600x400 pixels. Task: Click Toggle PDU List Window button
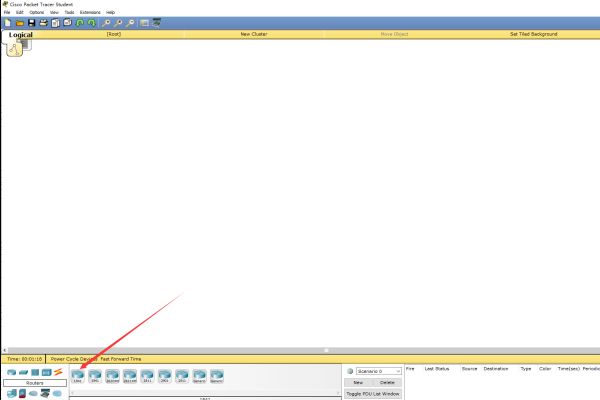click(373, 393)
